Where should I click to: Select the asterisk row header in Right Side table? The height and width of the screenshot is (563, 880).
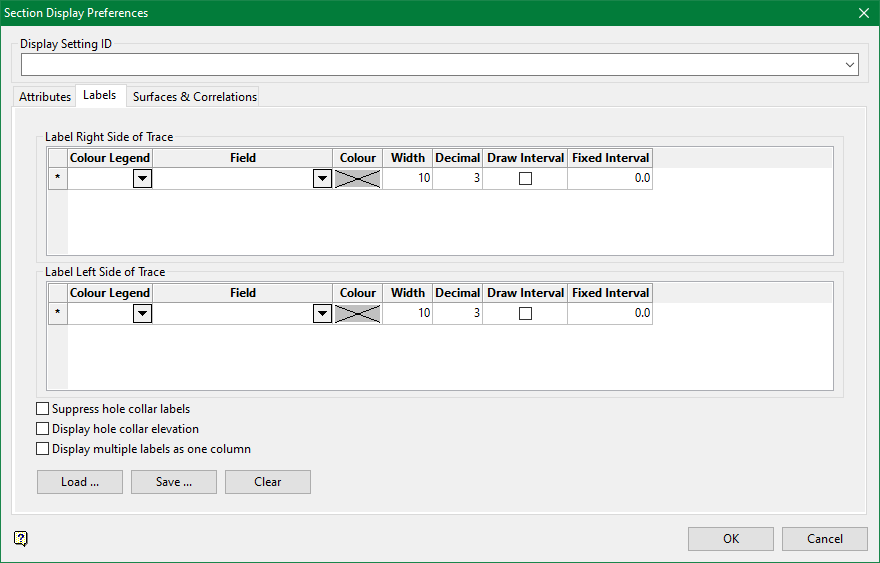click(58, 178)
